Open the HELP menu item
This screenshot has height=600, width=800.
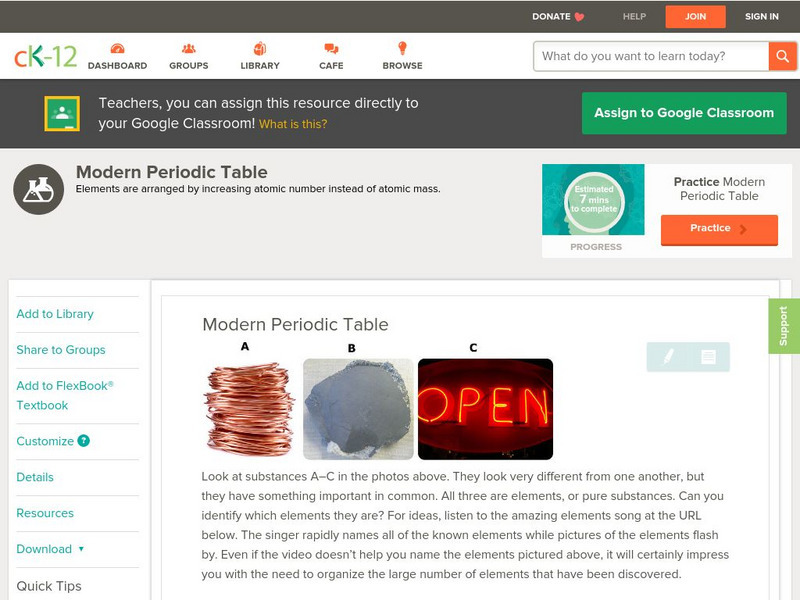(634, 16)
